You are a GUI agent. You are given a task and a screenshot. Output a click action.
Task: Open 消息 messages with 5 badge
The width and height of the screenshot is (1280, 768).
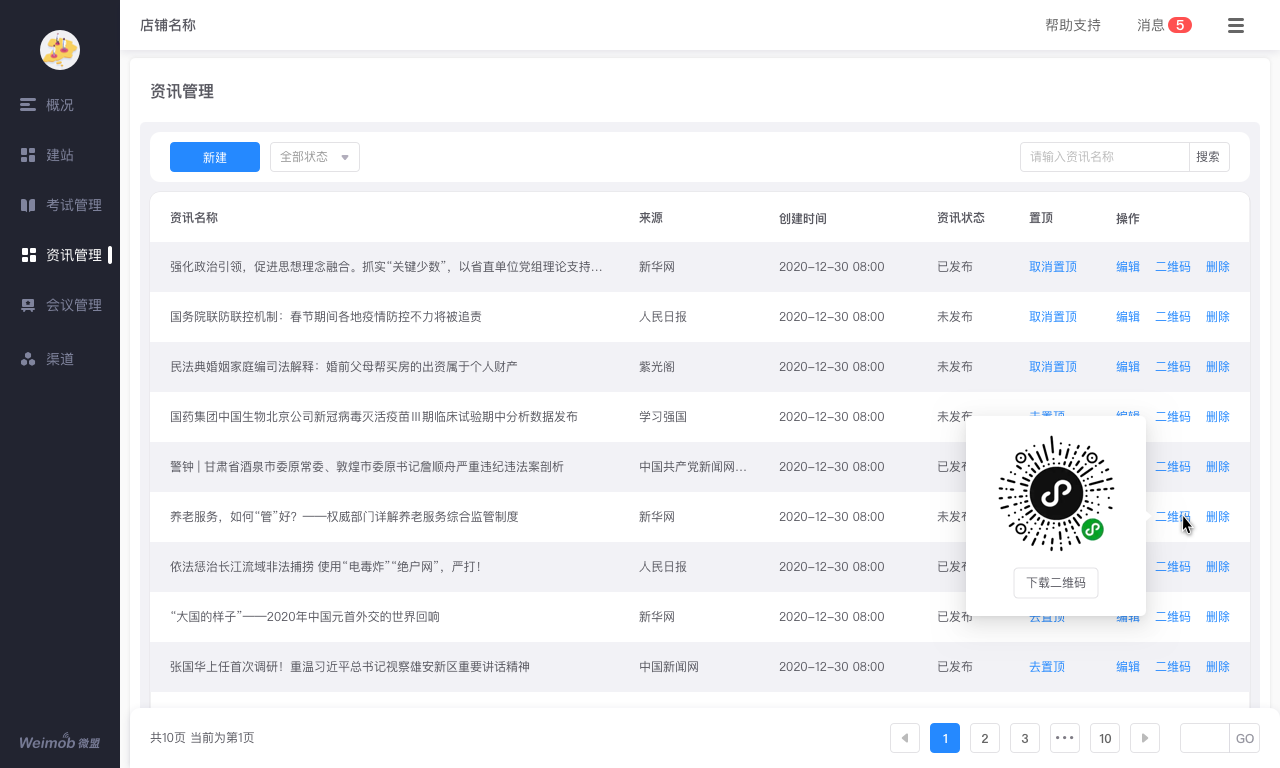[1164, 25]
